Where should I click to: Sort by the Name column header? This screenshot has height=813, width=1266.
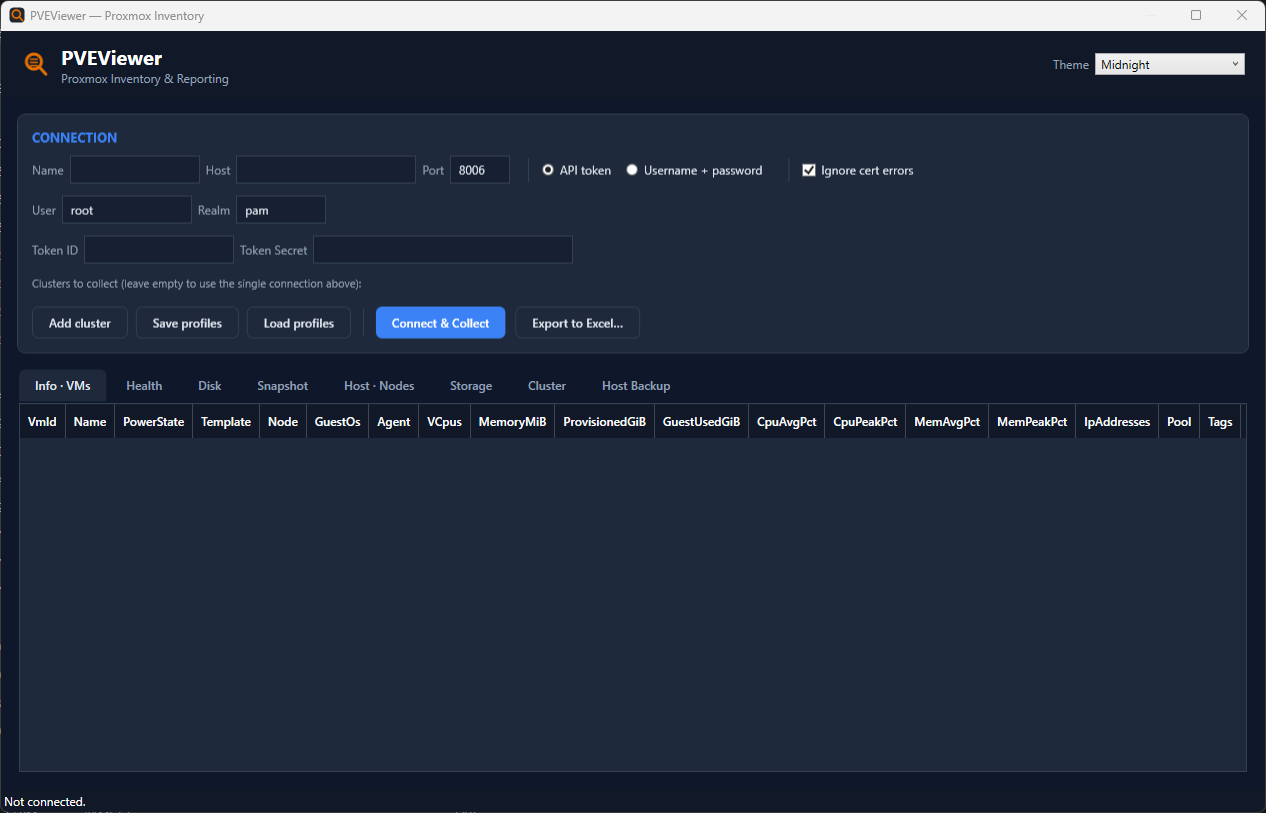90,422
